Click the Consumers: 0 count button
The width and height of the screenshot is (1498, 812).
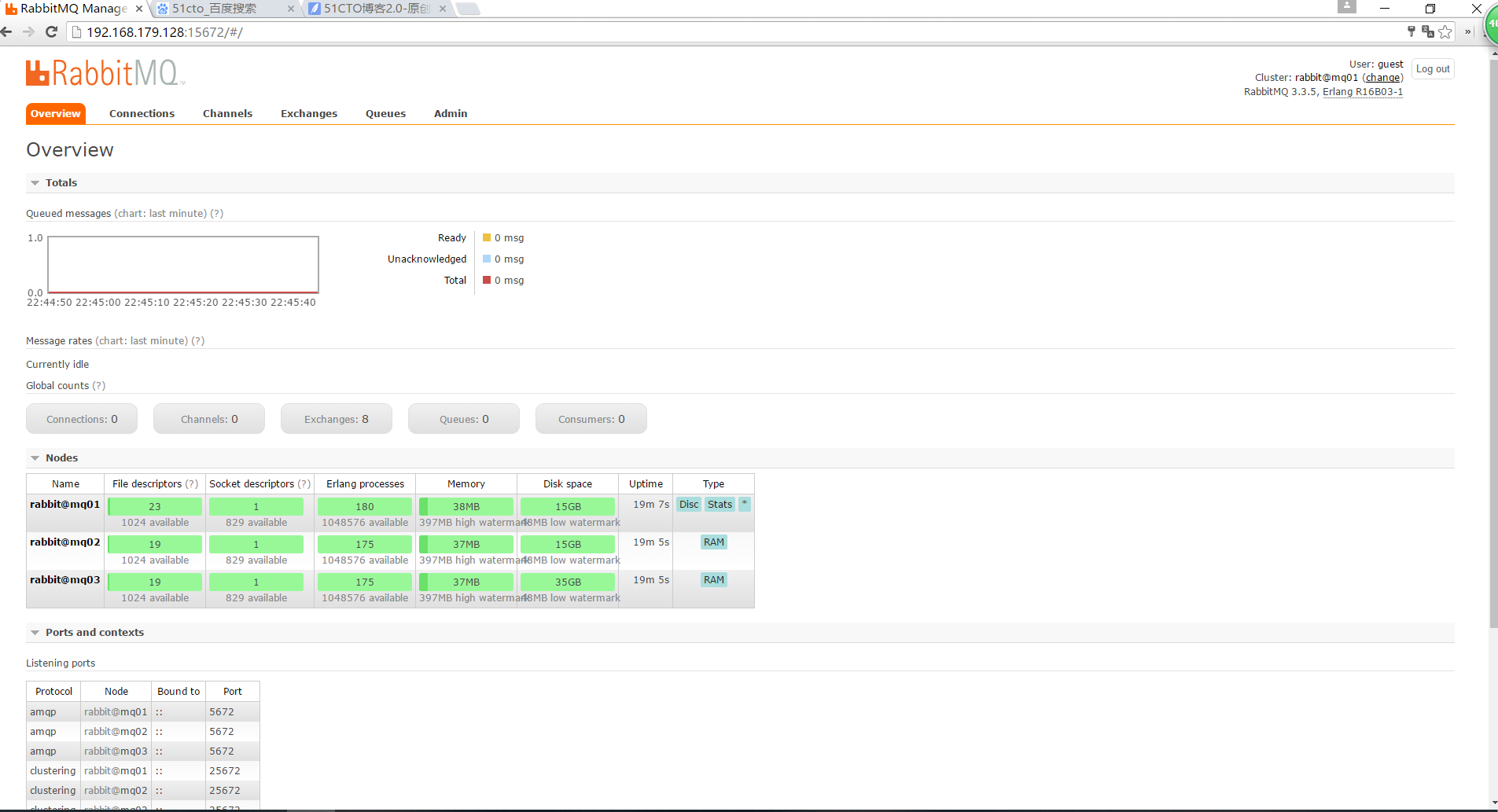point(591,419)
